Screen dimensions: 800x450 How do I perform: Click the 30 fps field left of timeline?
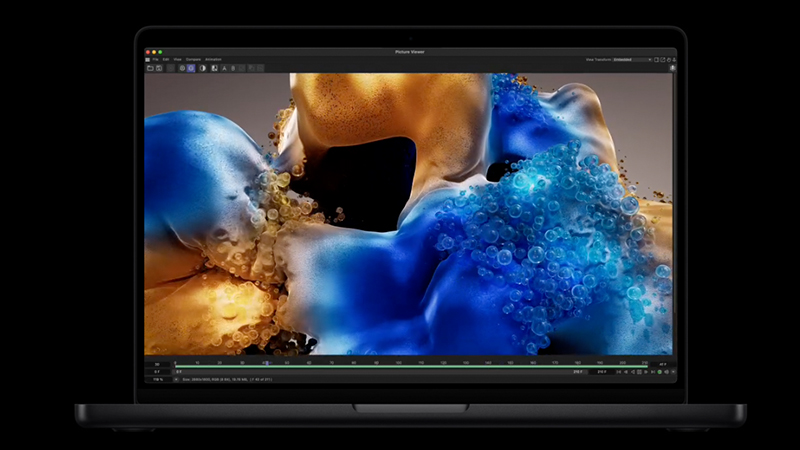coord(157,364)
